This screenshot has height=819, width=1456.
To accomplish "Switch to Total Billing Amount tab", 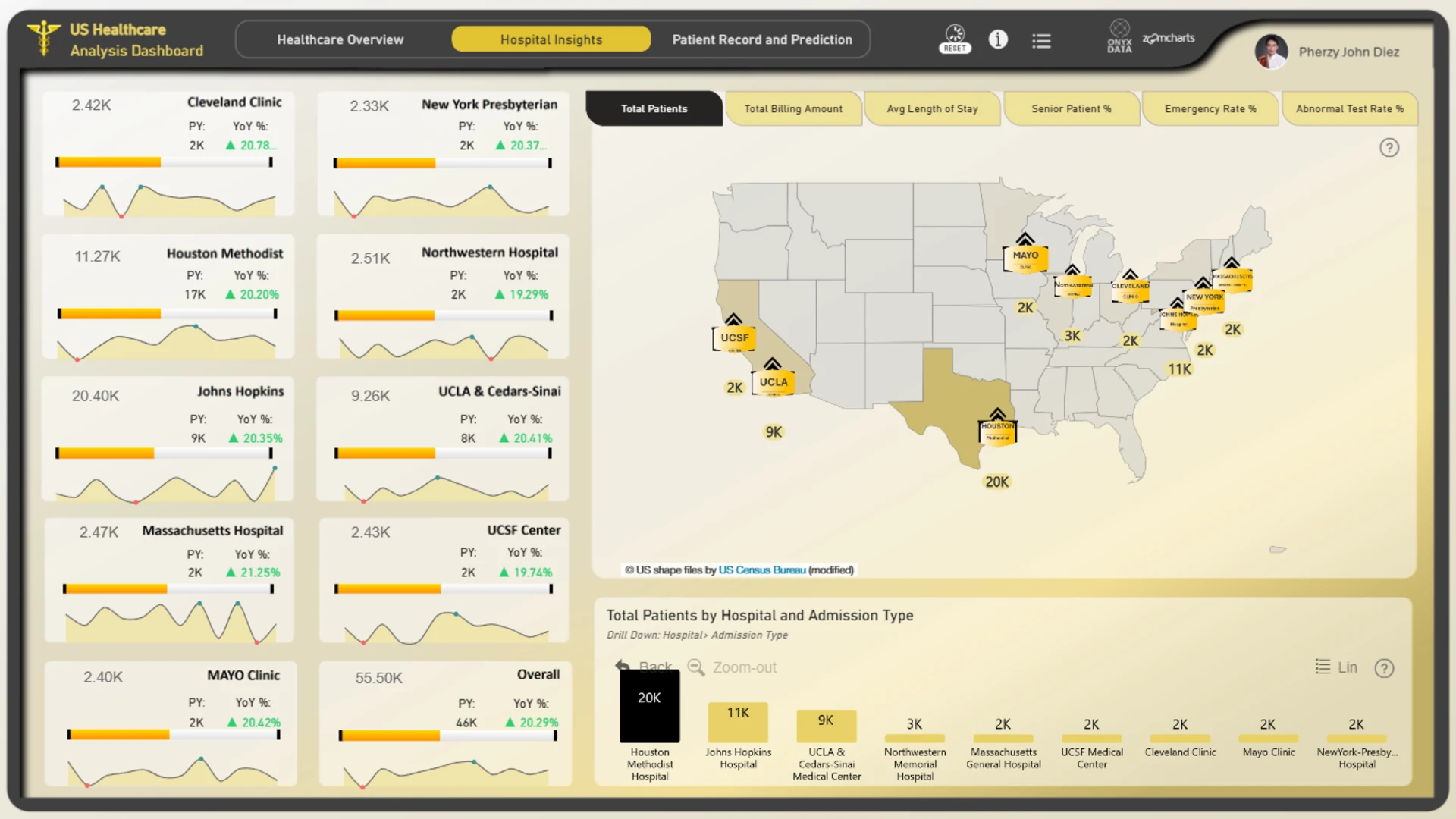I will [x=793, y=108].
